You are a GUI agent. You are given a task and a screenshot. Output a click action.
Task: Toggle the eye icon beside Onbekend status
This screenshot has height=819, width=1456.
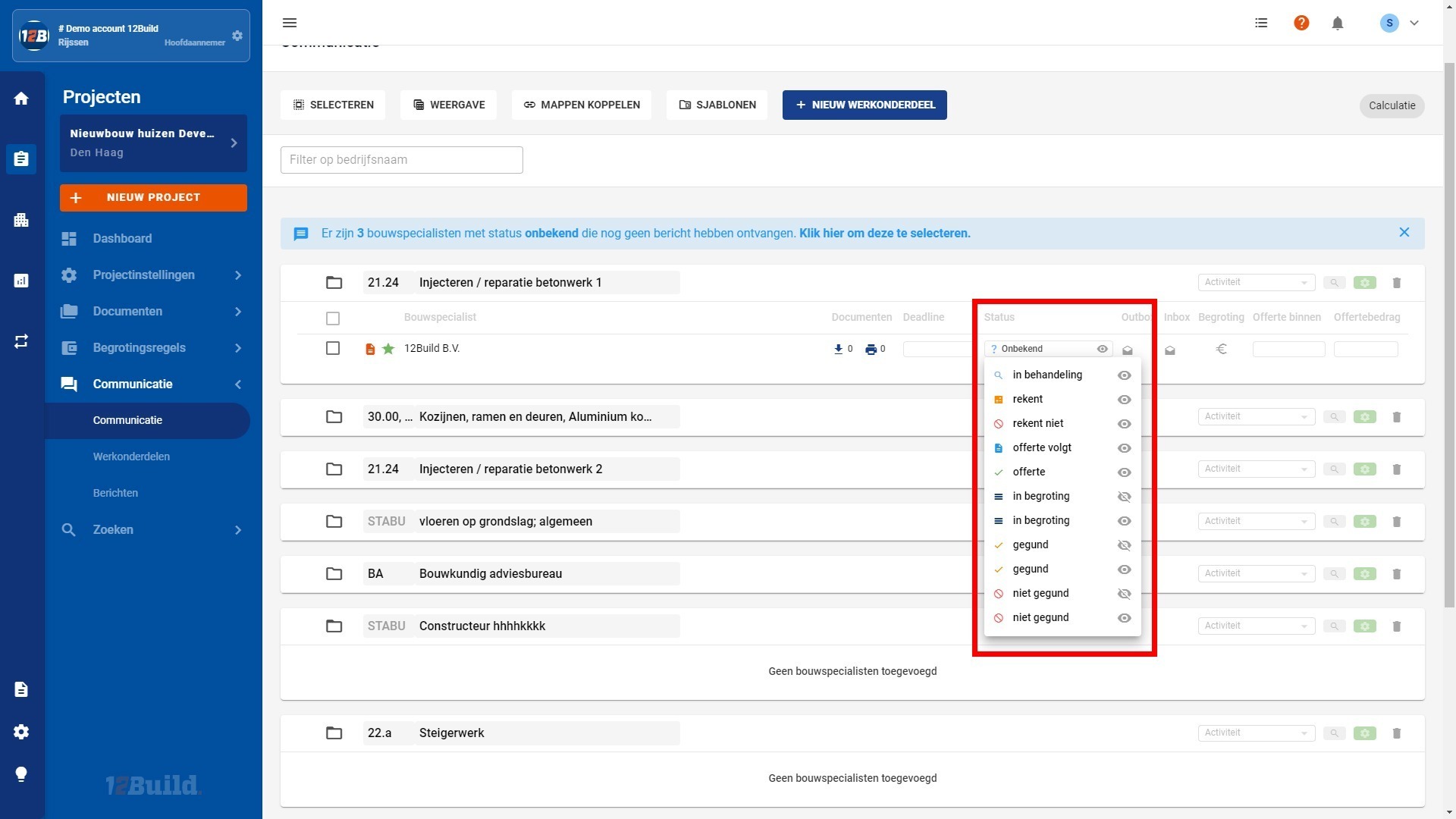coord(1103,349)
